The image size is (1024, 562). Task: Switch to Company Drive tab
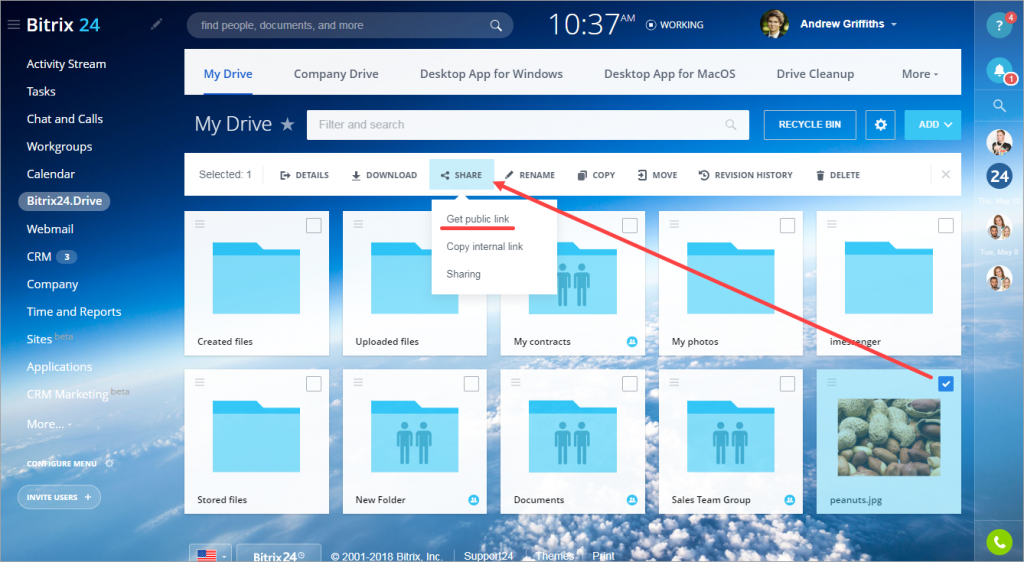tap(336, 74)
